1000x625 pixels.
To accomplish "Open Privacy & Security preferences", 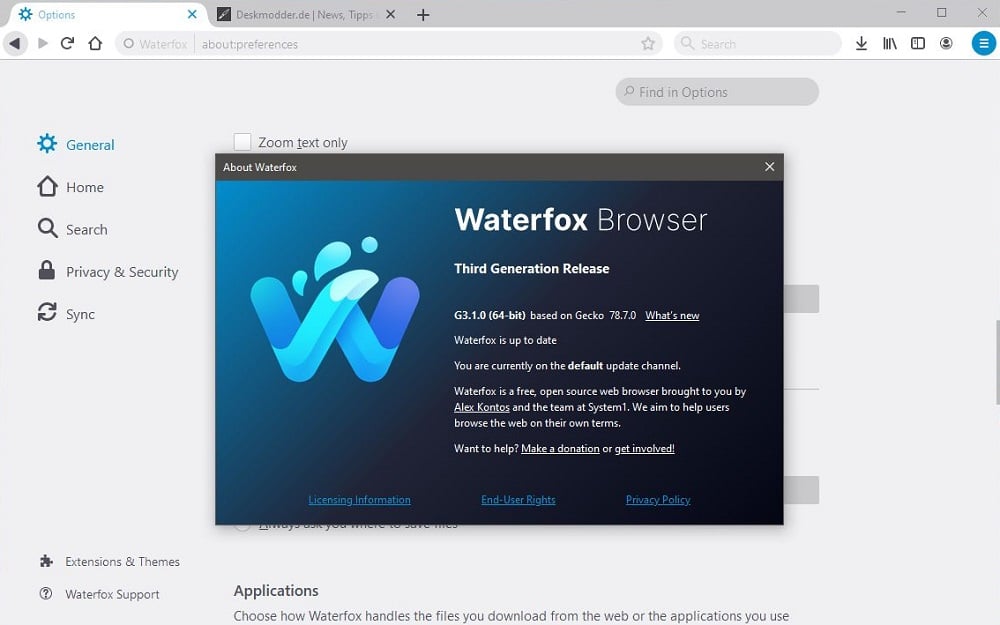I will [x=108, y=272].
